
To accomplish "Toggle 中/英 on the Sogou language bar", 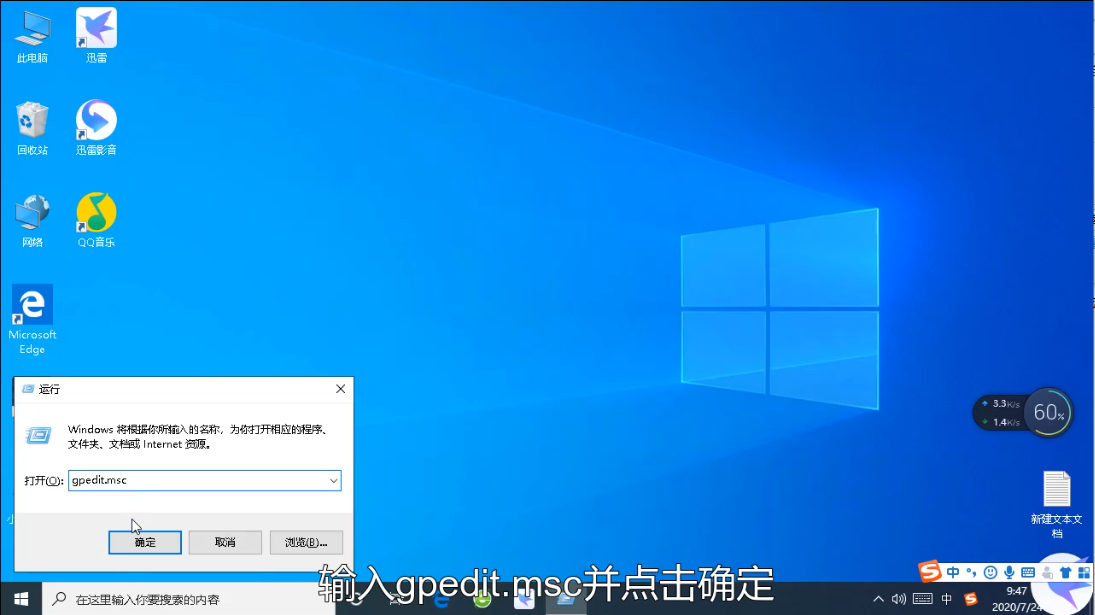I will (953, 571).
